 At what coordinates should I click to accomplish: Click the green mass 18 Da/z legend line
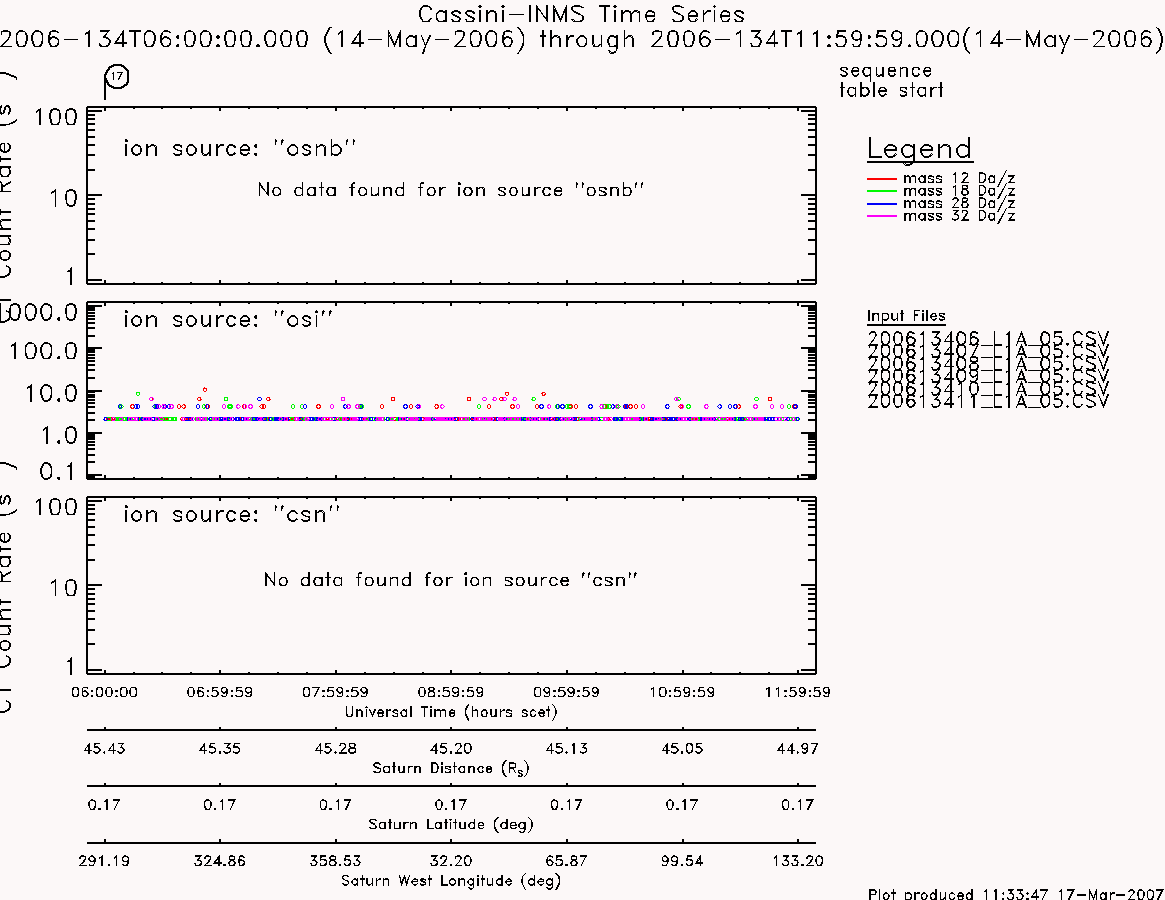[882, 192]
